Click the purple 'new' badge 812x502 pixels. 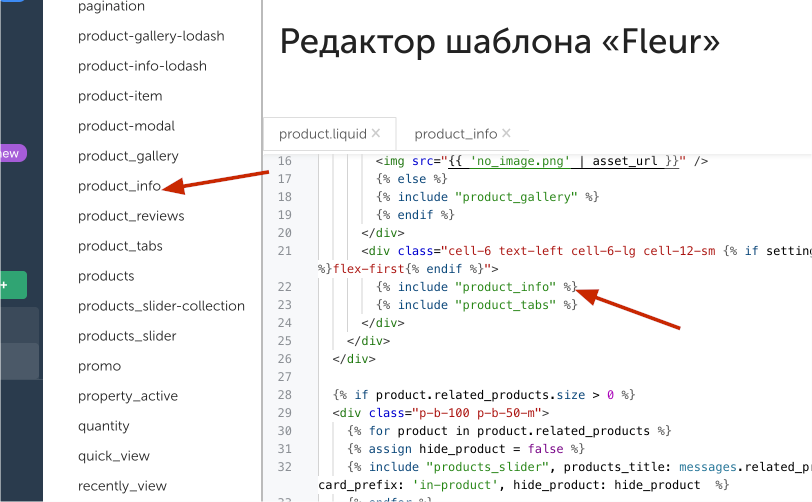click(x=12, y=154)
